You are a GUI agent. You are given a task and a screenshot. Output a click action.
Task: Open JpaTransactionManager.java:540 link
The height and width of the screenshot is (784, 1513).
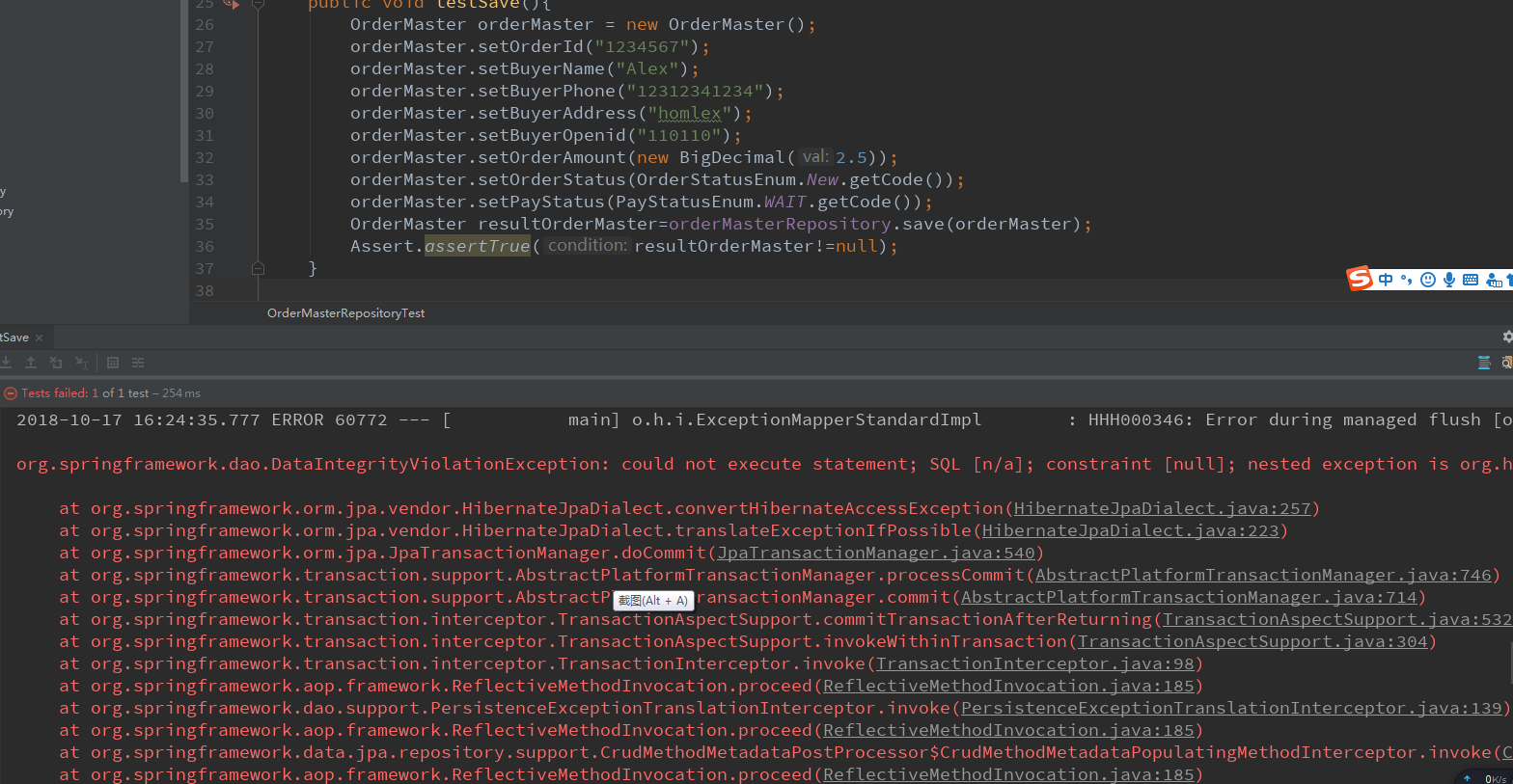[x=875, y=553]
